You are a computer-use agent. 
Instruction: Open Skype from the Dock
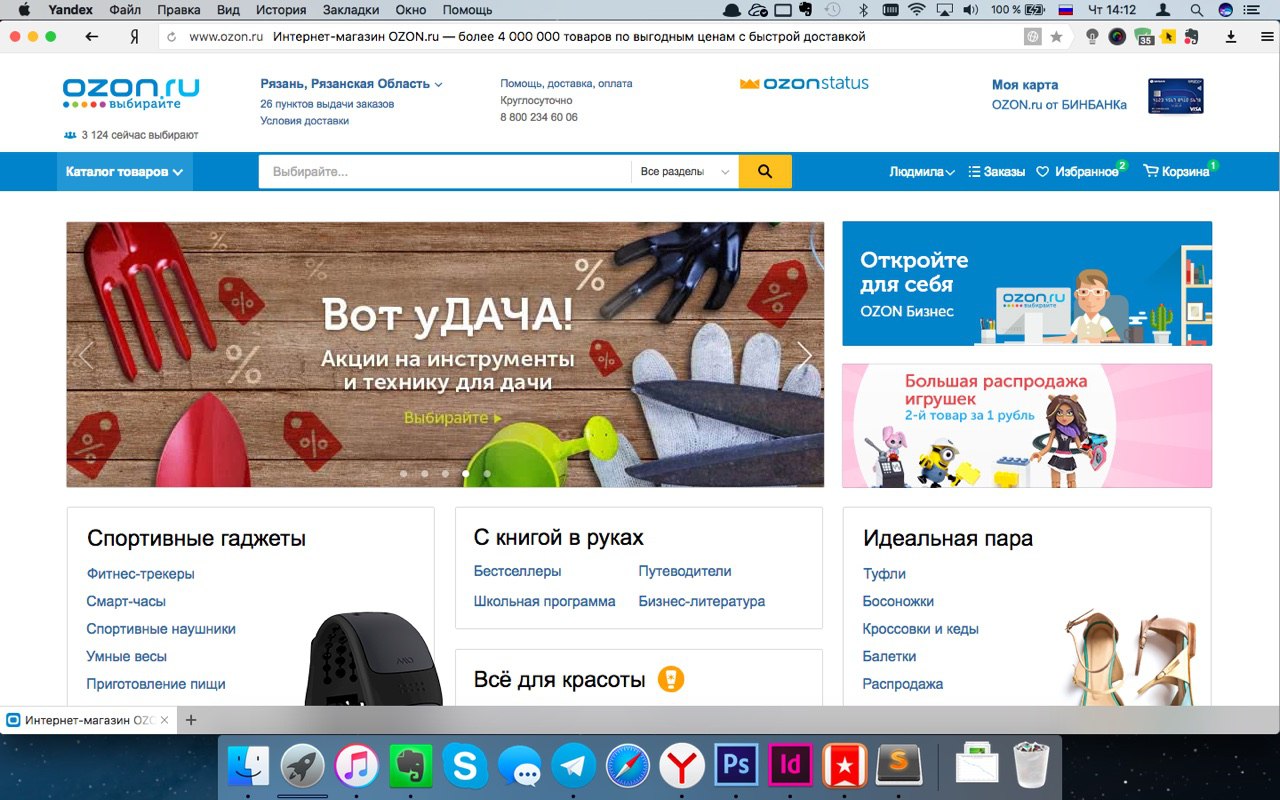(465, 767)
